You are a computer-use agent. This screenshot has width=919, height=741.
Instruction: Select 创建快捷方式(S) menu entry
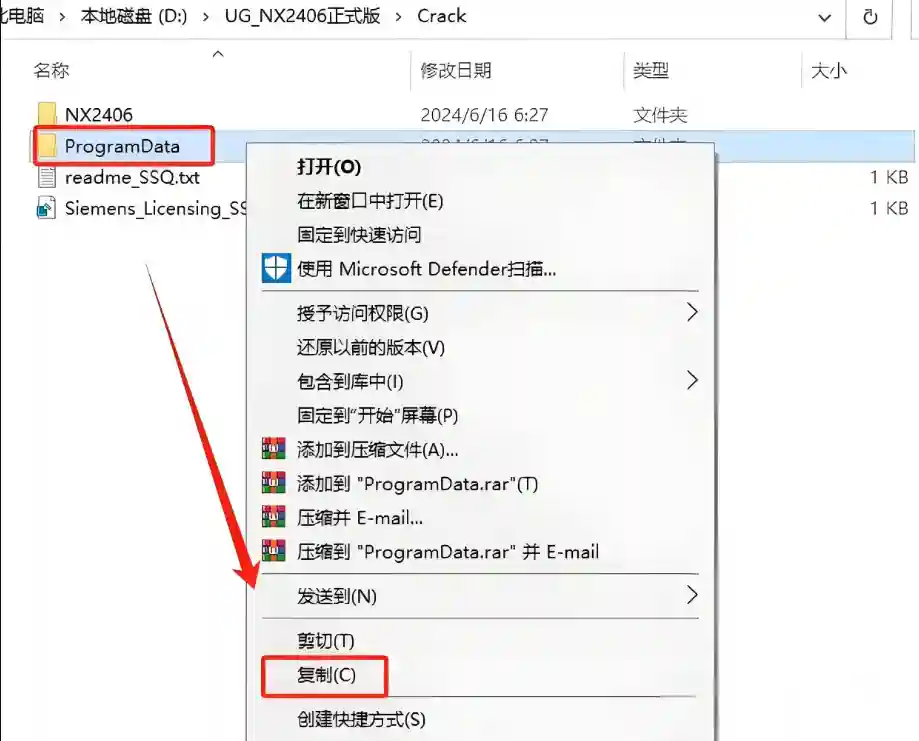[361, 719]
